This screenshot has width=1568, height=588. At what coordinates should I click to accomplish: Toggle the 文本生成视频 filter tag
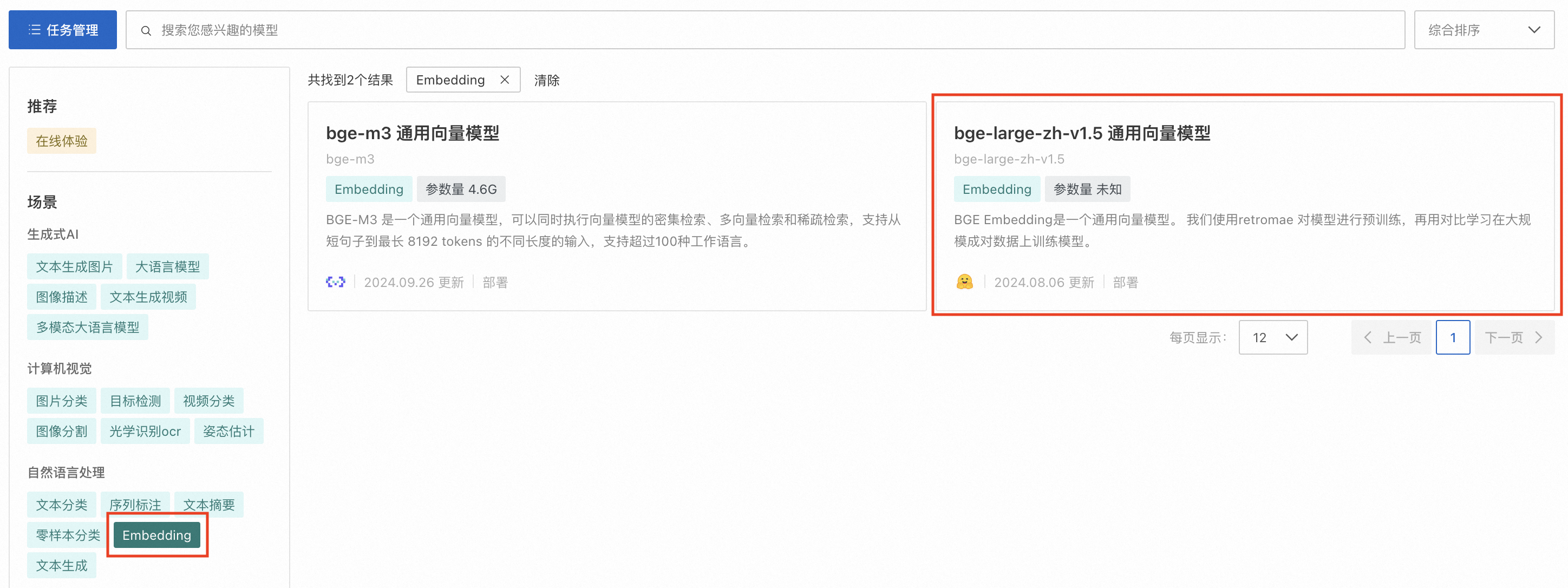point(148,297)
